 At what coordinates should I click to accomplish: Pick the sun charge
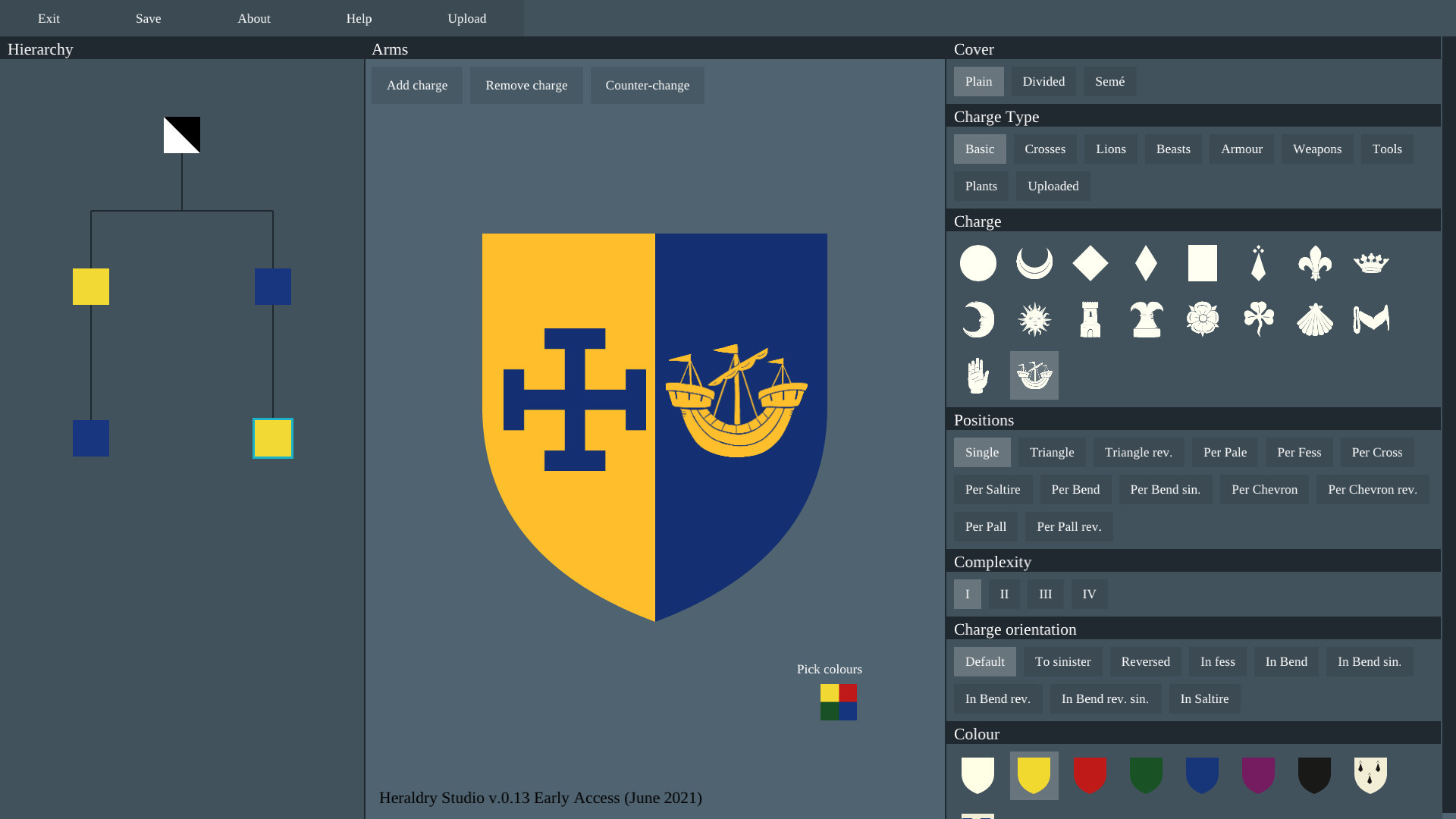click(x=1034, y=318)
